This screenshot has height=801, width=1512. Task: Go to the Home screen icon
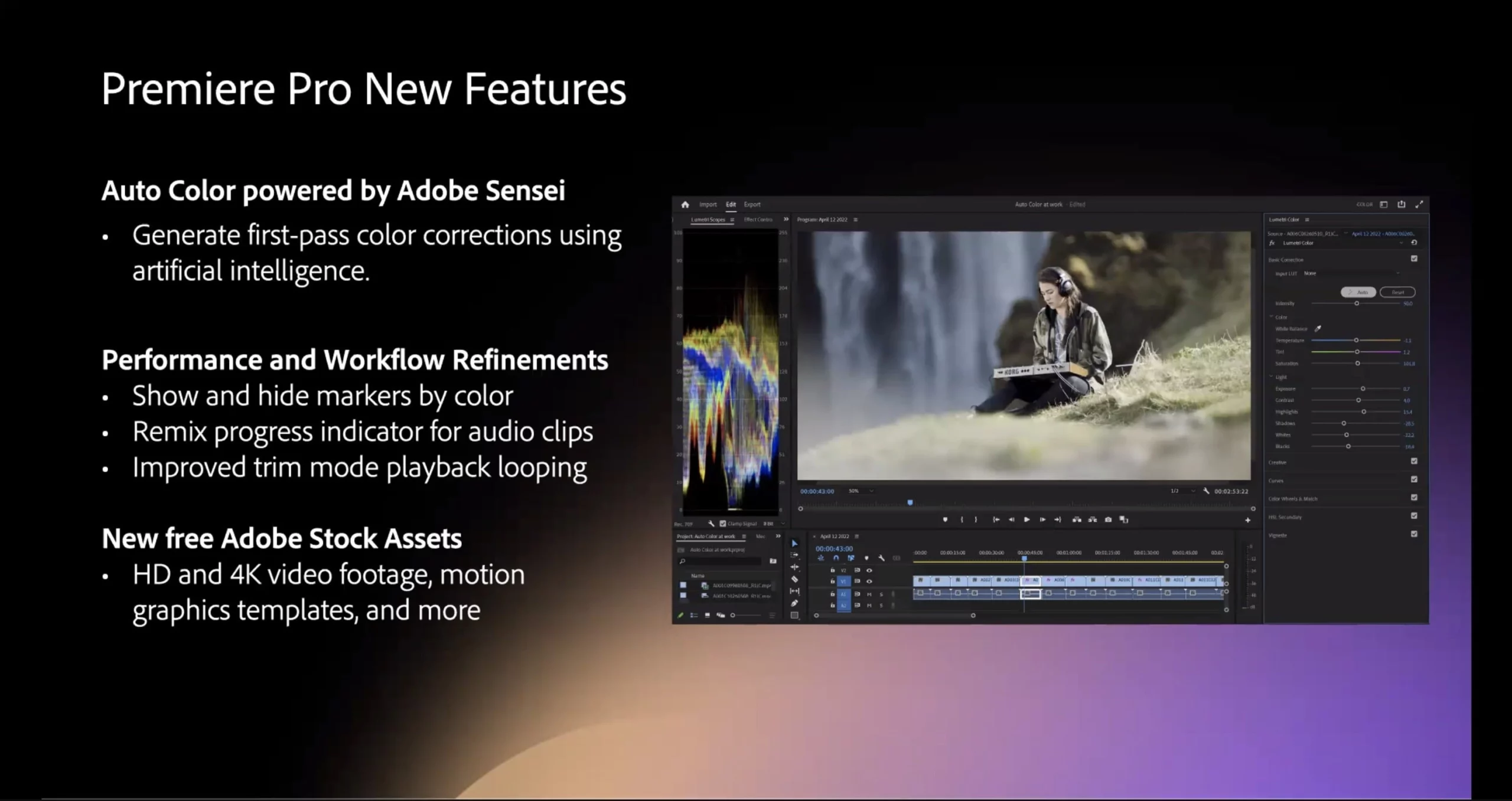click(x=685, y=204)
